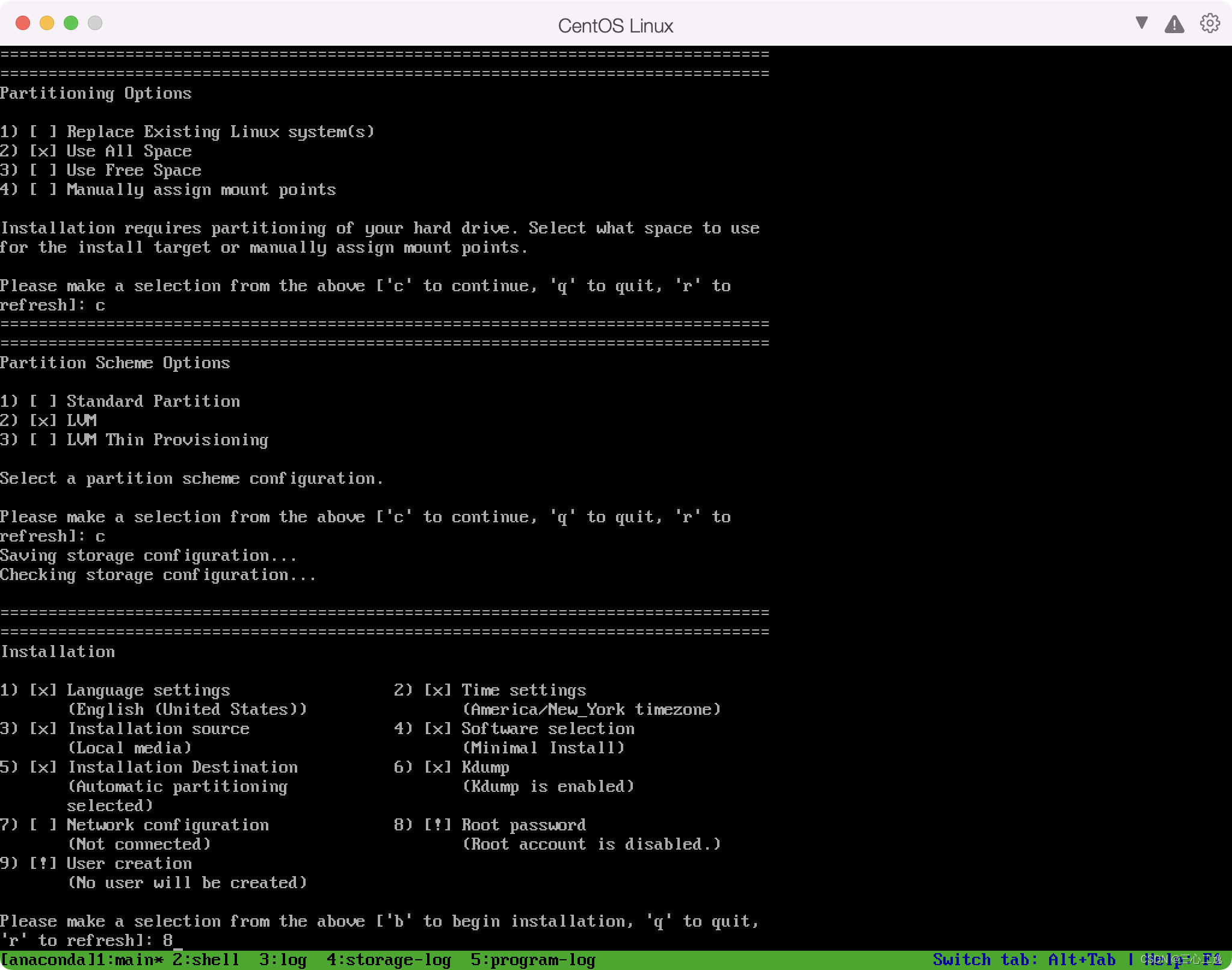Click 'Manually assign mount points' option
The image size is (1232, 970).
point(168,190)
